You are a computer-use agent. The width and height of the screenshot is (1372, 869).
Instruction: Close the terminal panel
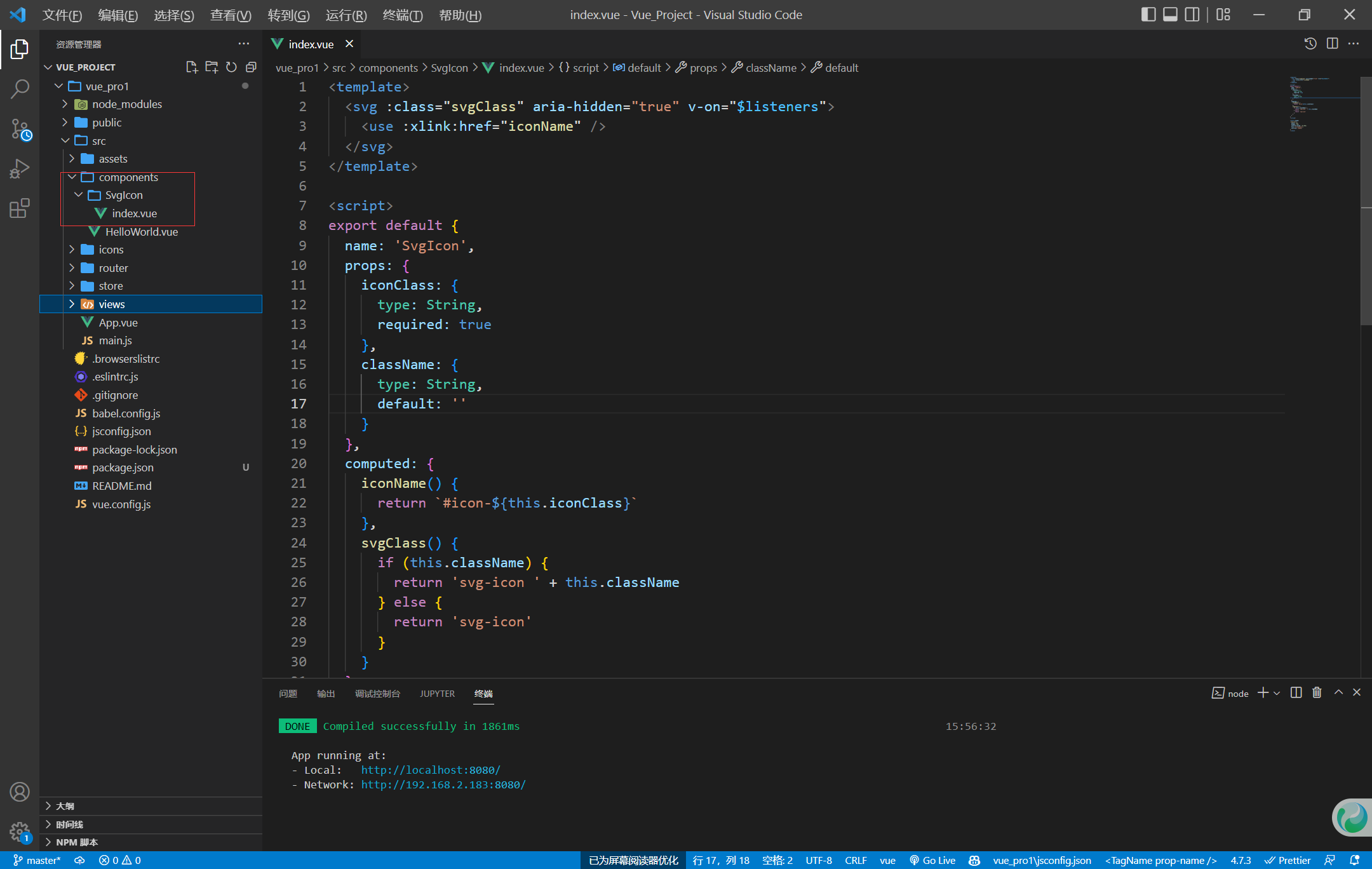pyautogui.click(x=1357, y=692)
